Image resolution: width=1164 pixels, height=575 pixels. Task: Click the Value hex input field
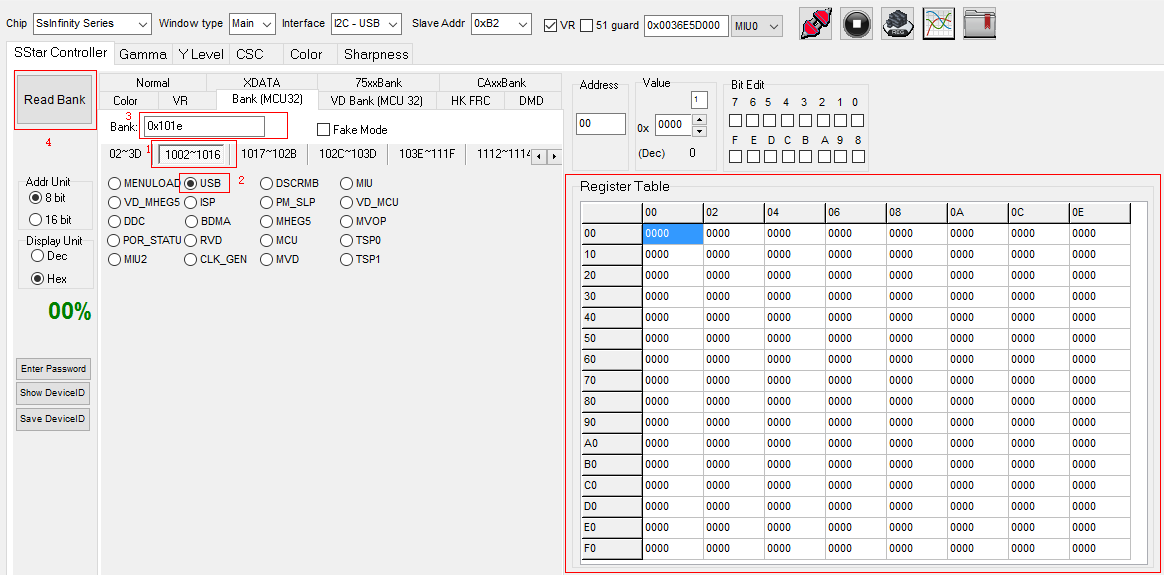(x=673, y=125)
